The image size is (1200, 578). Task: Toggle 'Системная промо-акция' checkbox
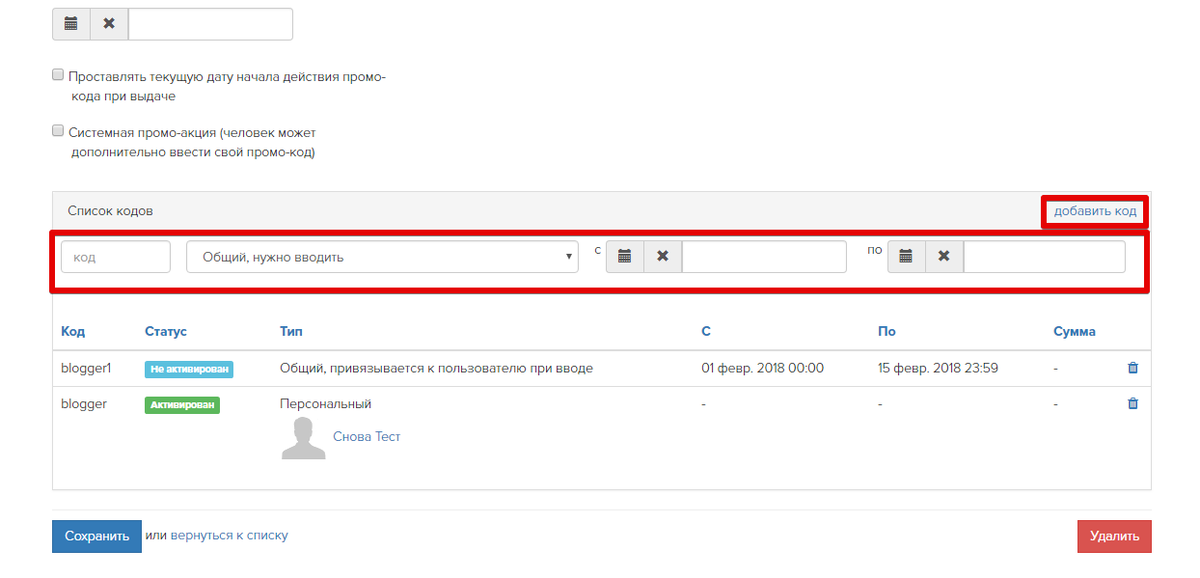tap(58, 131)
